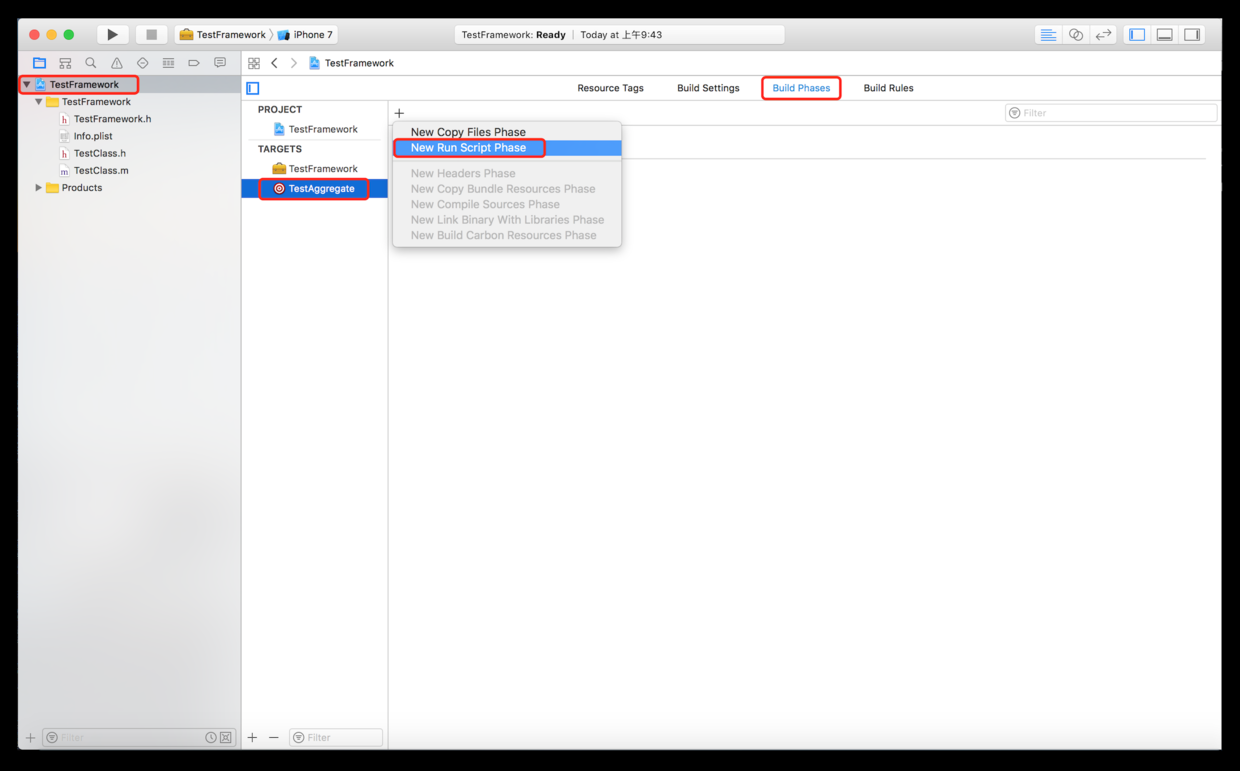
Task: Open the Find navigator search icon
Action: pyautogui.click(x=91, y=63)
